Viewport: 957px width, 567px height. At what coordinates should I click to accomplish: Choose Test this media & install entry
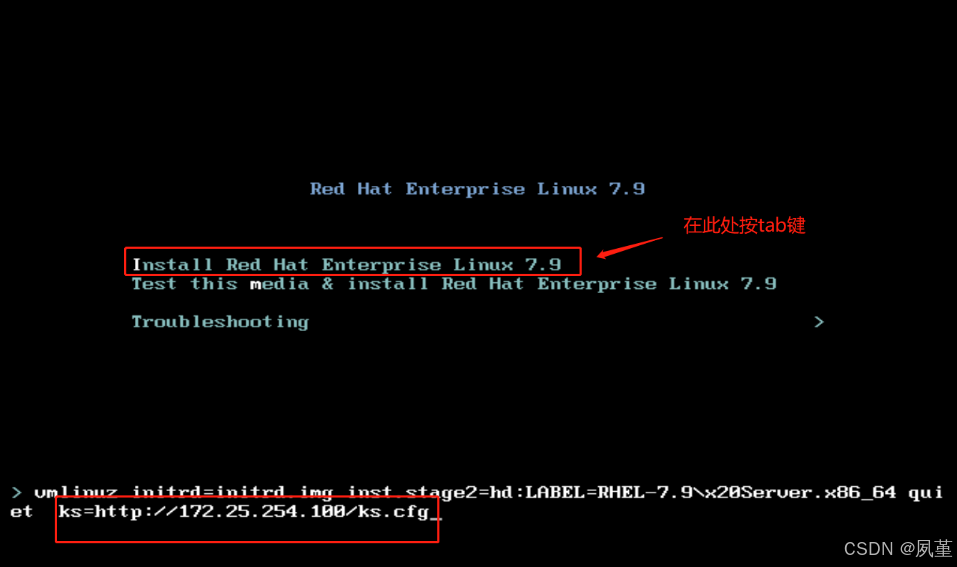click(454, 284)
